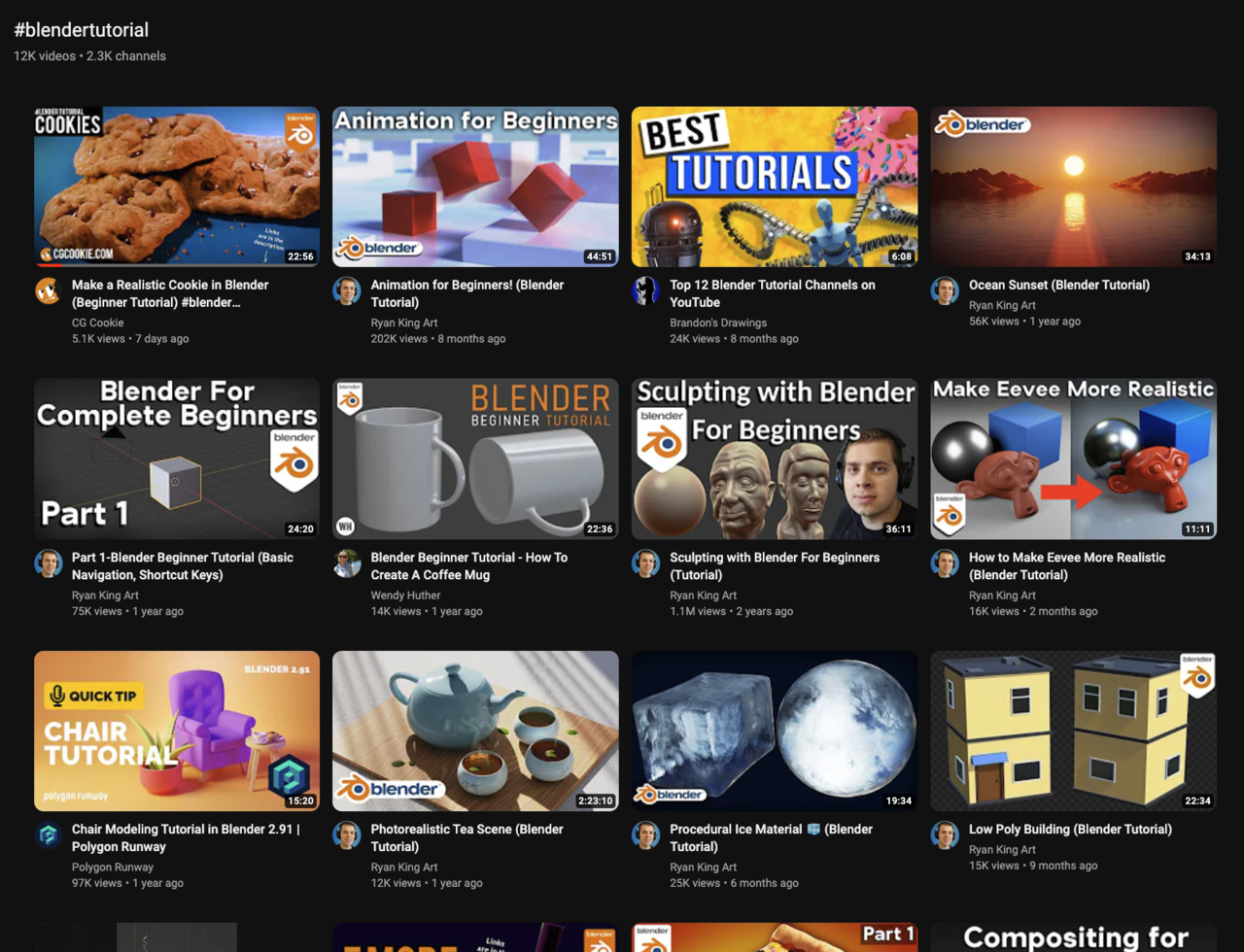Screen dimensions: 1244x952
Task: Click 'Low Poly Building (Blender Tutorial)' title
Action: click(x=1070, y=829)
